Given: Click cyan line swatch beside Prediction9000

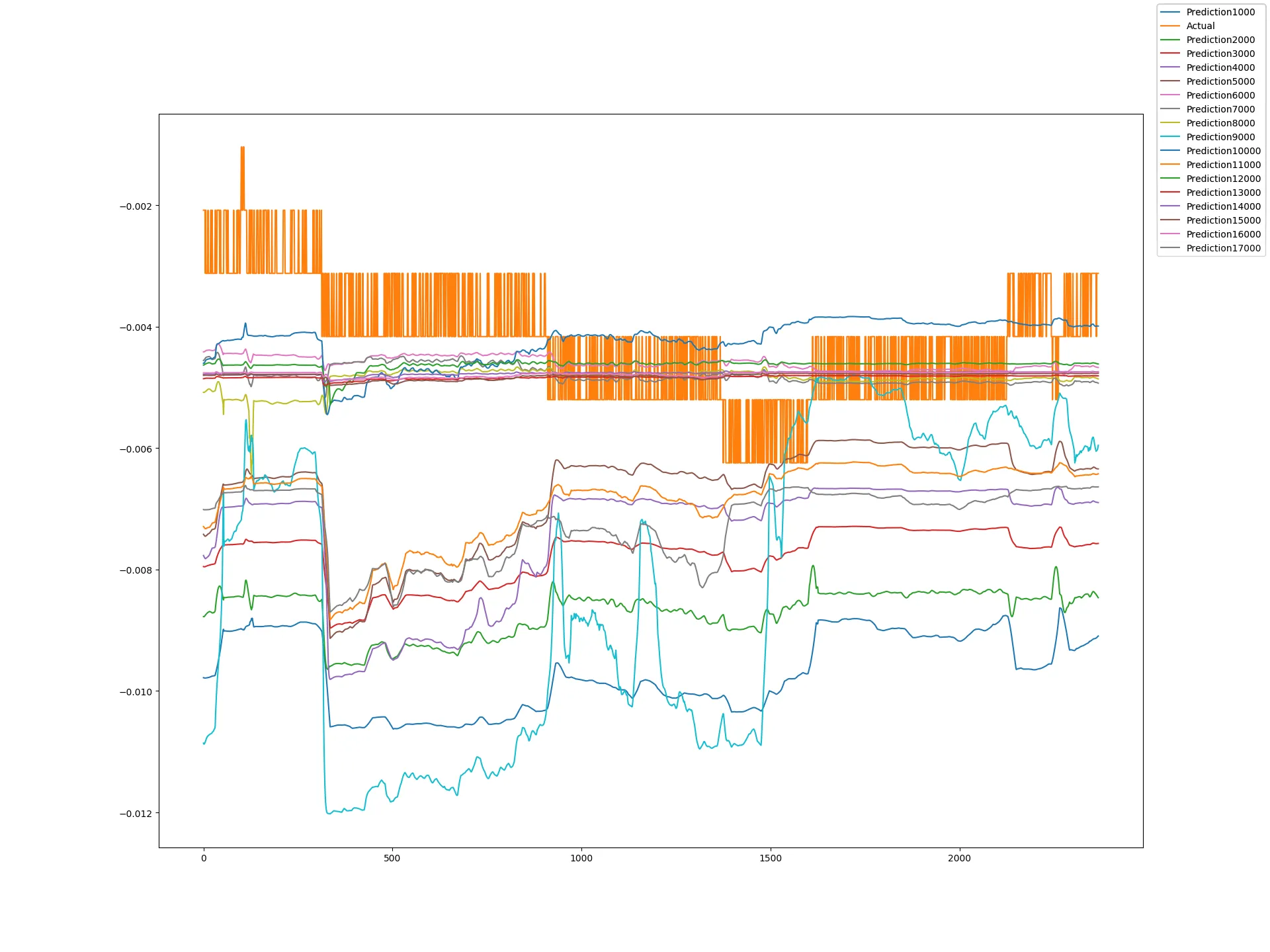Looking at the screenshot, I should pos(1170,137).
